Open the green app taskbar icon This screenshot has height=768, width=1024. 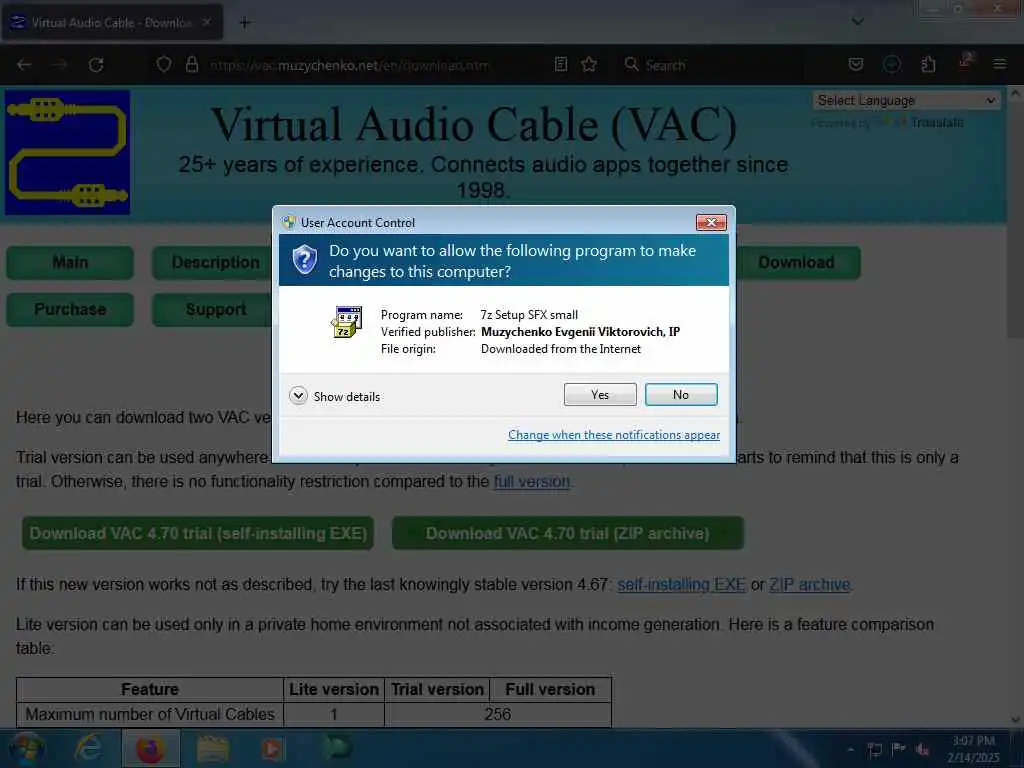click(x=336, y=748)
